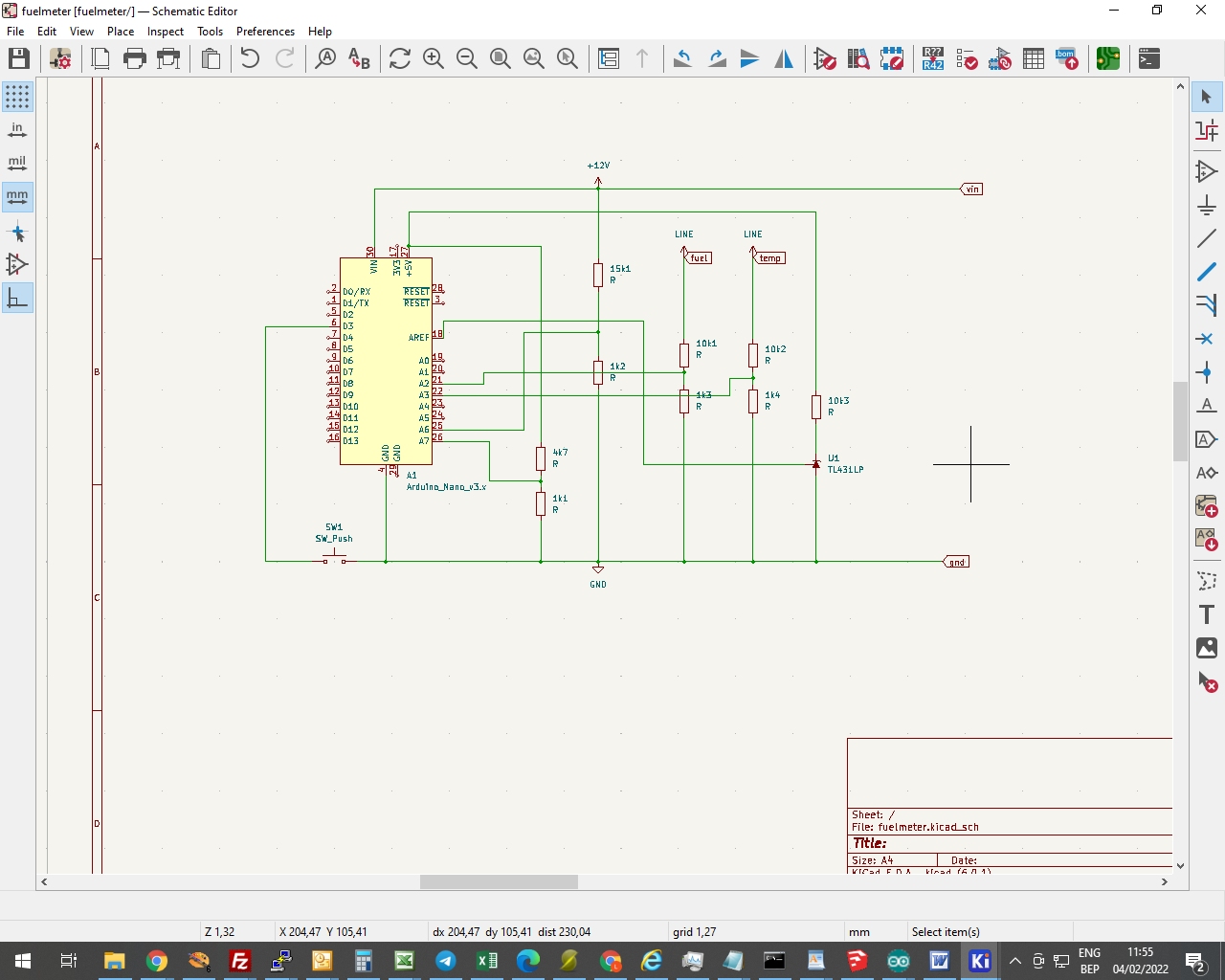Open Schematic Setup from the toolbar

[x=60, y=58]
